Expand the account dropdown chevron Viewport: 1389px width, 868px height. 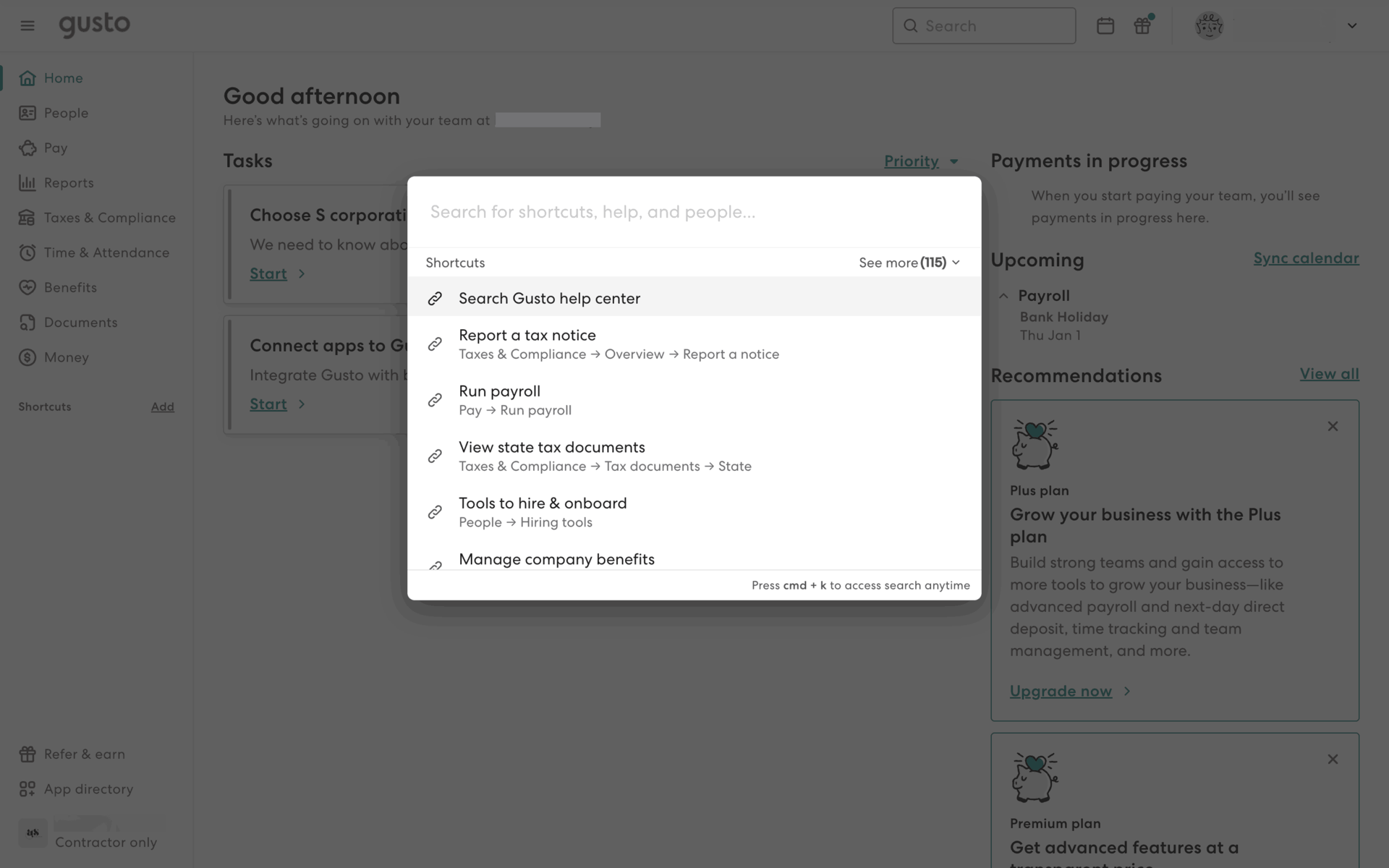point(1351,26)
